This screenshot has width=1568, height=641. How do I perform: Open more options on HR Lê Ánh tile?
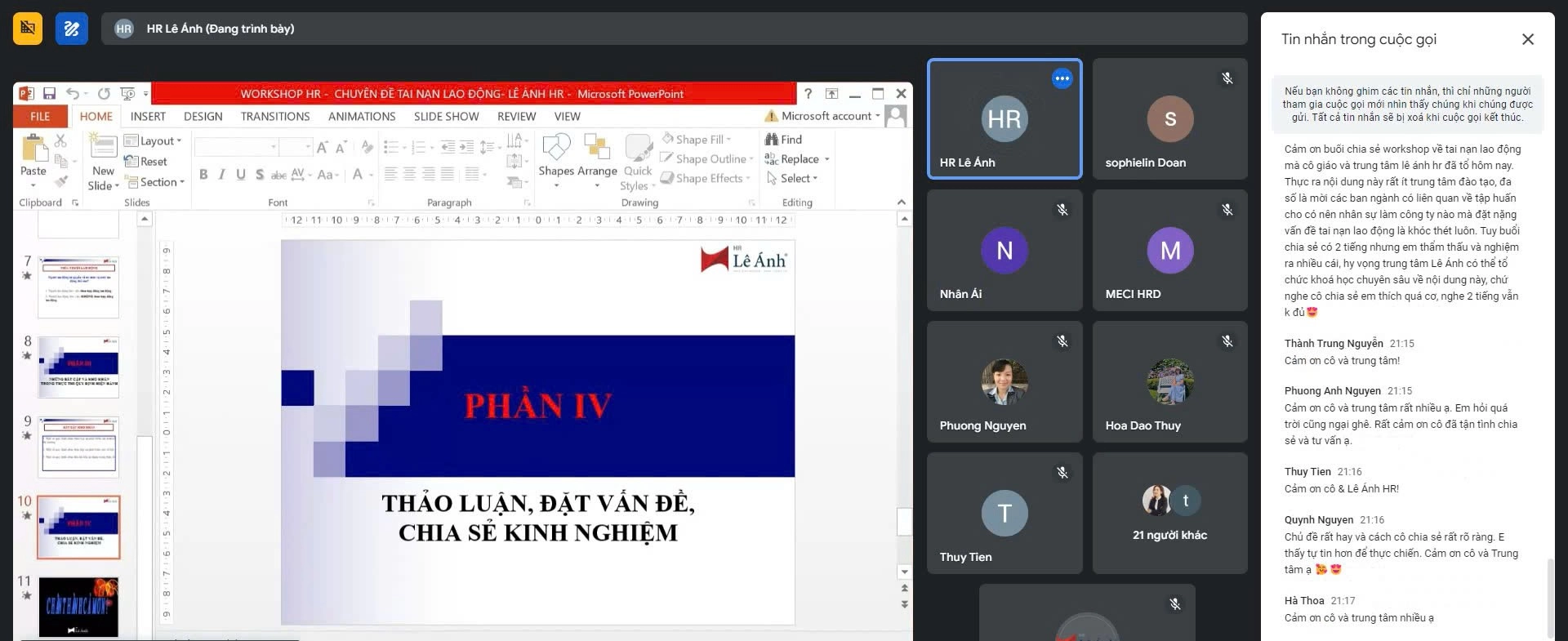(1062, 78)
